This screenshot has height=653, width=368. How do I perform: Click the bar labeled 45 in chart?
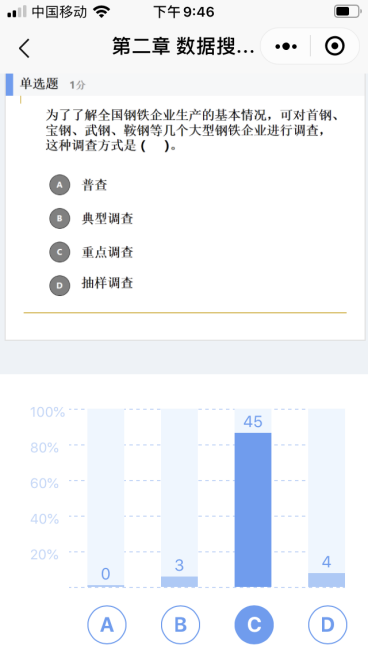point(253,510)
